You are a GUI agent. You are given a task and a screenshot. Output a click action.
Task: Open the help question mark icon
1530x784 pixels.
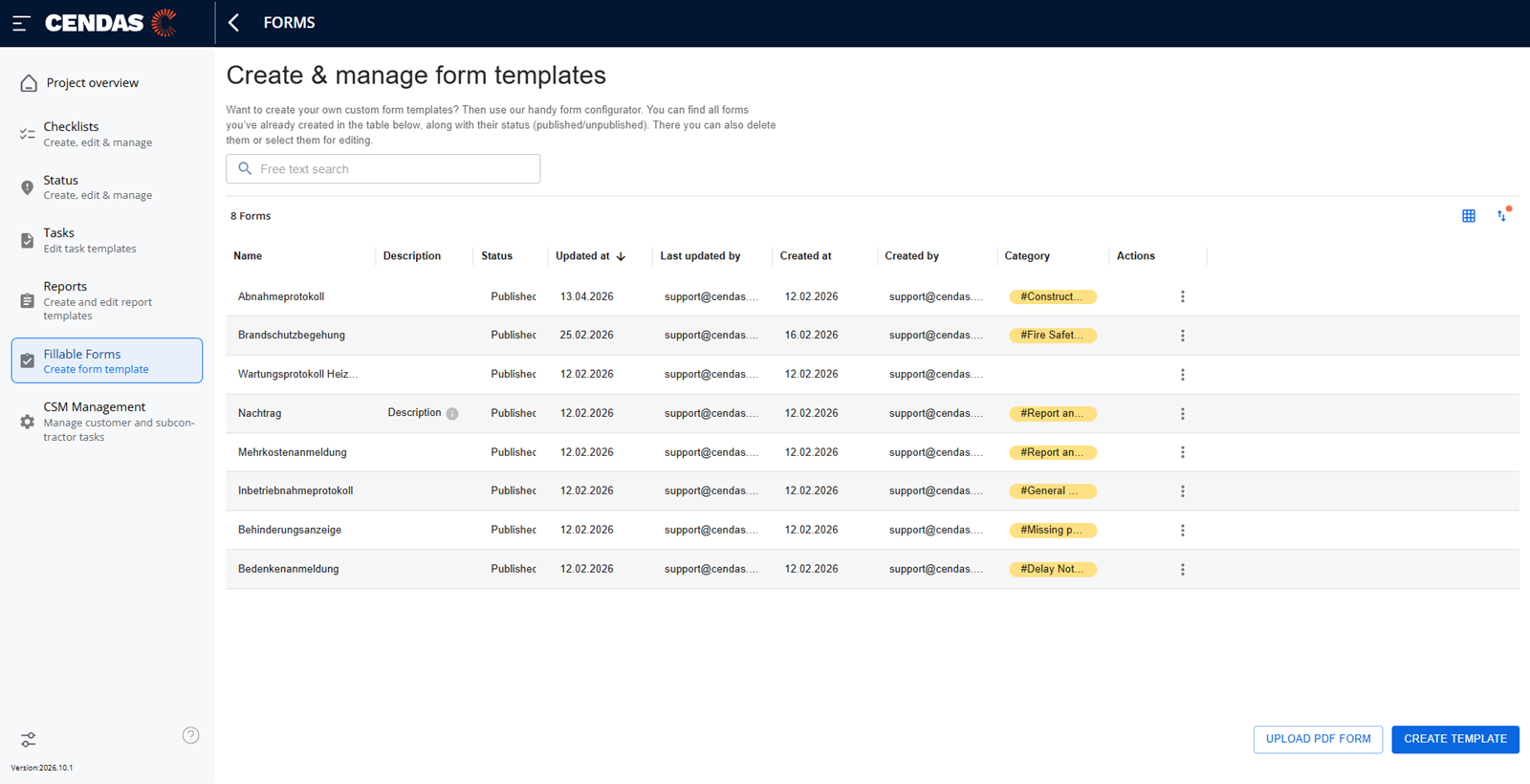click(191, 735)
